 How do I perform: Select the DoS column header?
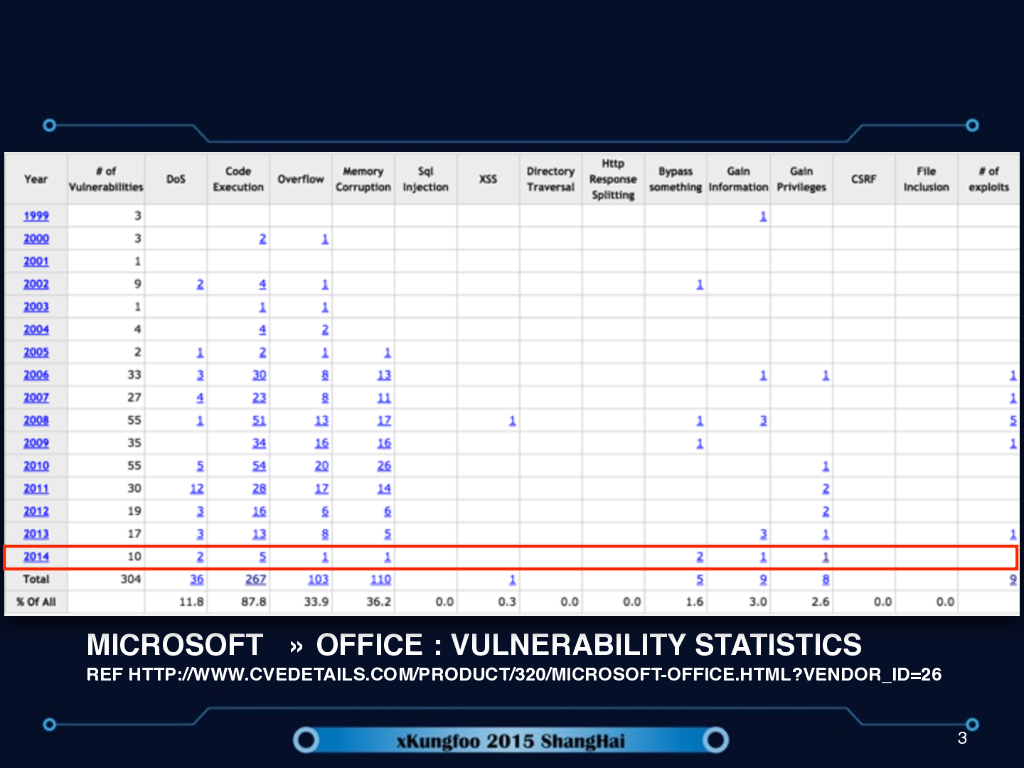(176, 179)
